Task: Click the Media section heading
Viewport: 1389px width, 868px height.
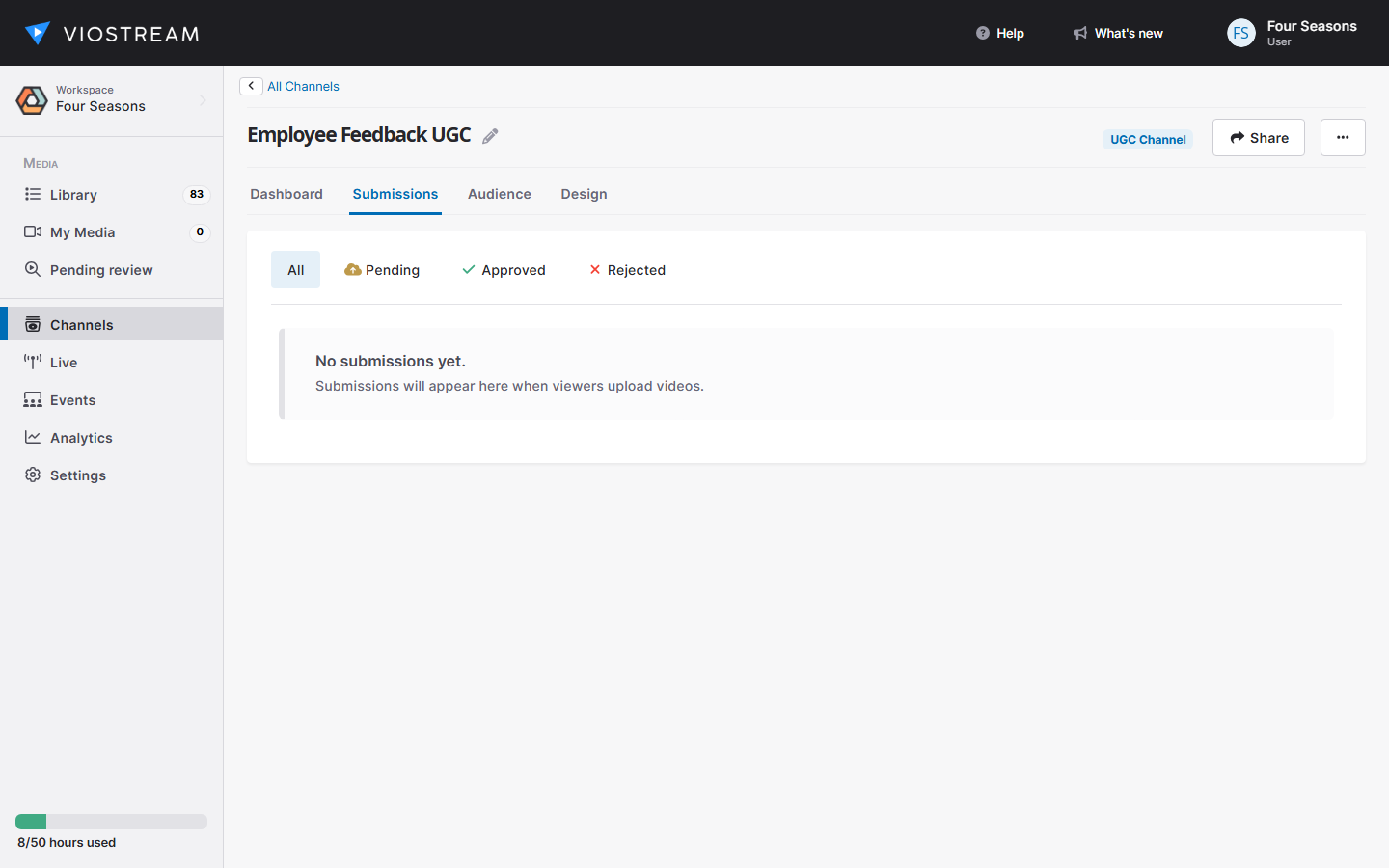Action: pyautogui.click(x=41, y=163)
